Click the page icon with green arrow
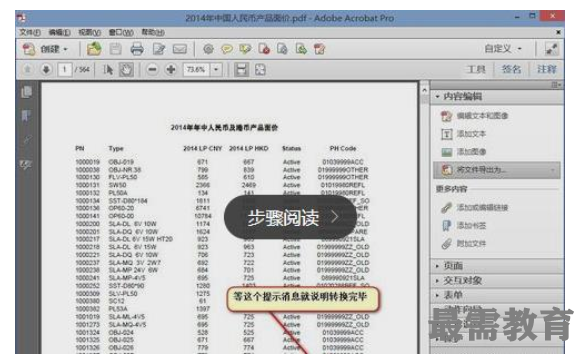580x364 pixels. [301, 49]
